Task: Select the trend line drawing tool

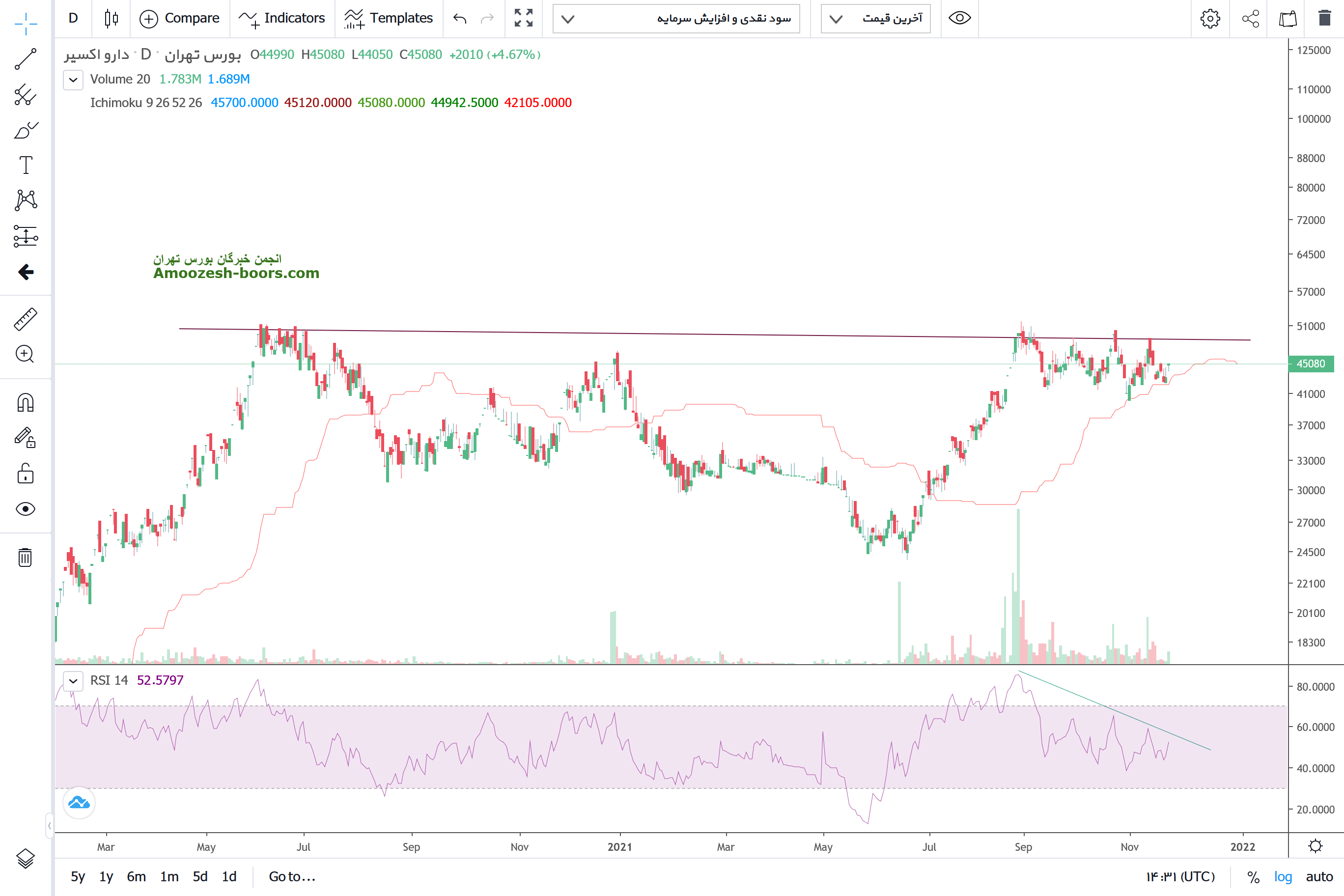Action: click(x=26, y=59)
